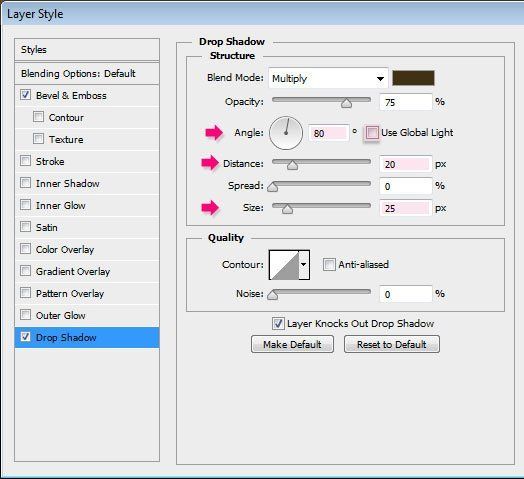Check Use Global Light

pyautogui.click(x=372, y=133)
